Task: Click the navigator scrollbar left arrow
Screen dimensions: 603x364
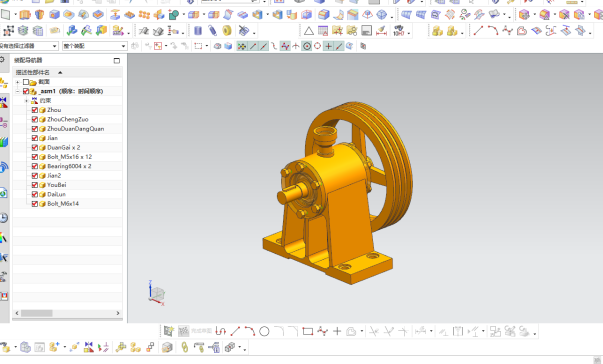Action: pos(17,313)
